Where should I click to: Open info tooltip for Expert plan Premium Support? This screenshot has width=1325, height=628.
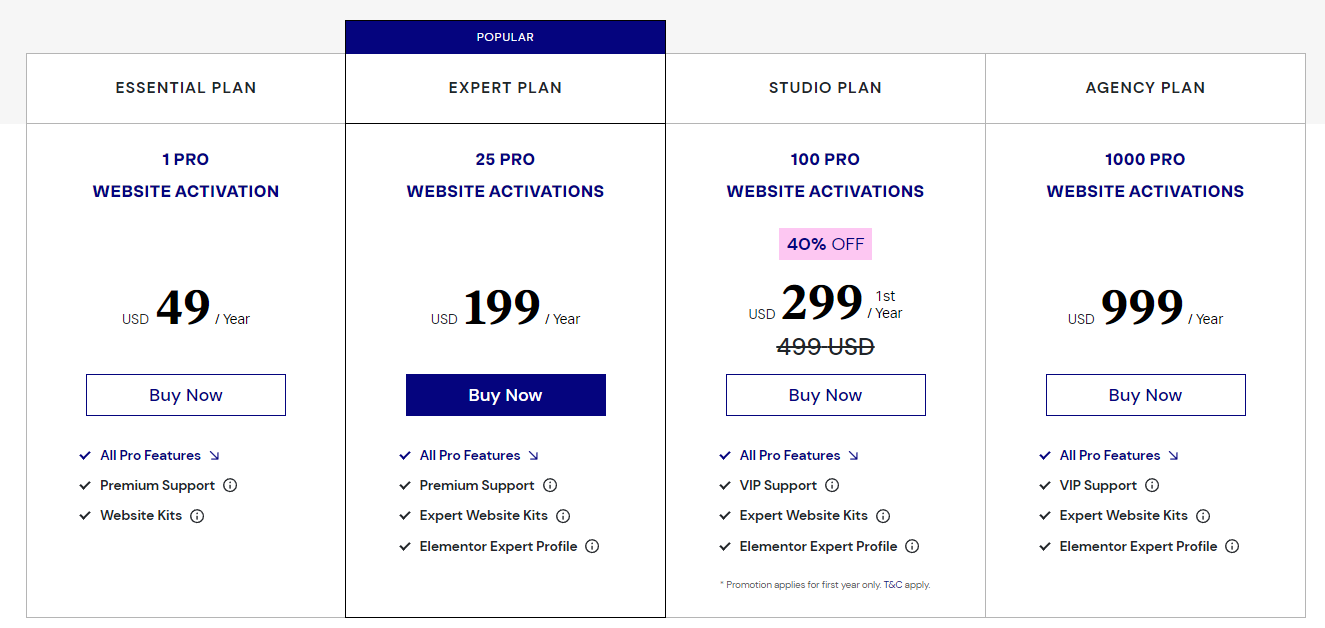pyautogui.click(x=550, y=485)
